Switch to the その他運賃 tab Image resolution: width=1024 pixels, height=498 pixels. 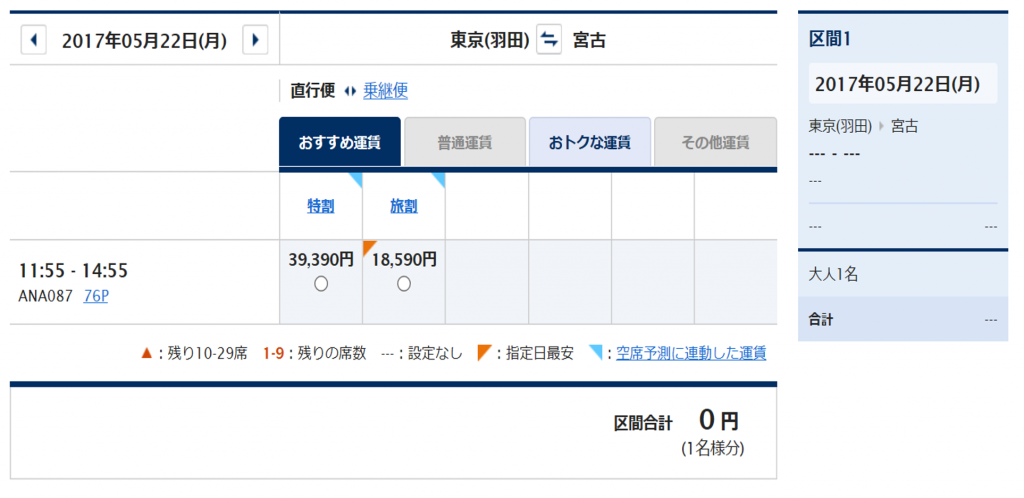click(715, 142)
